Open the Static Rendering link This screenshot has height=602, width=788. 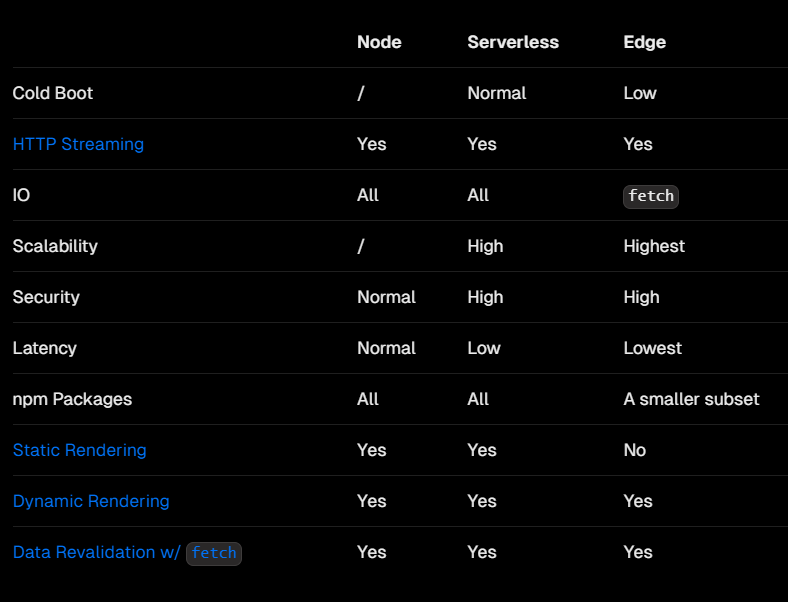click(79, 450)
